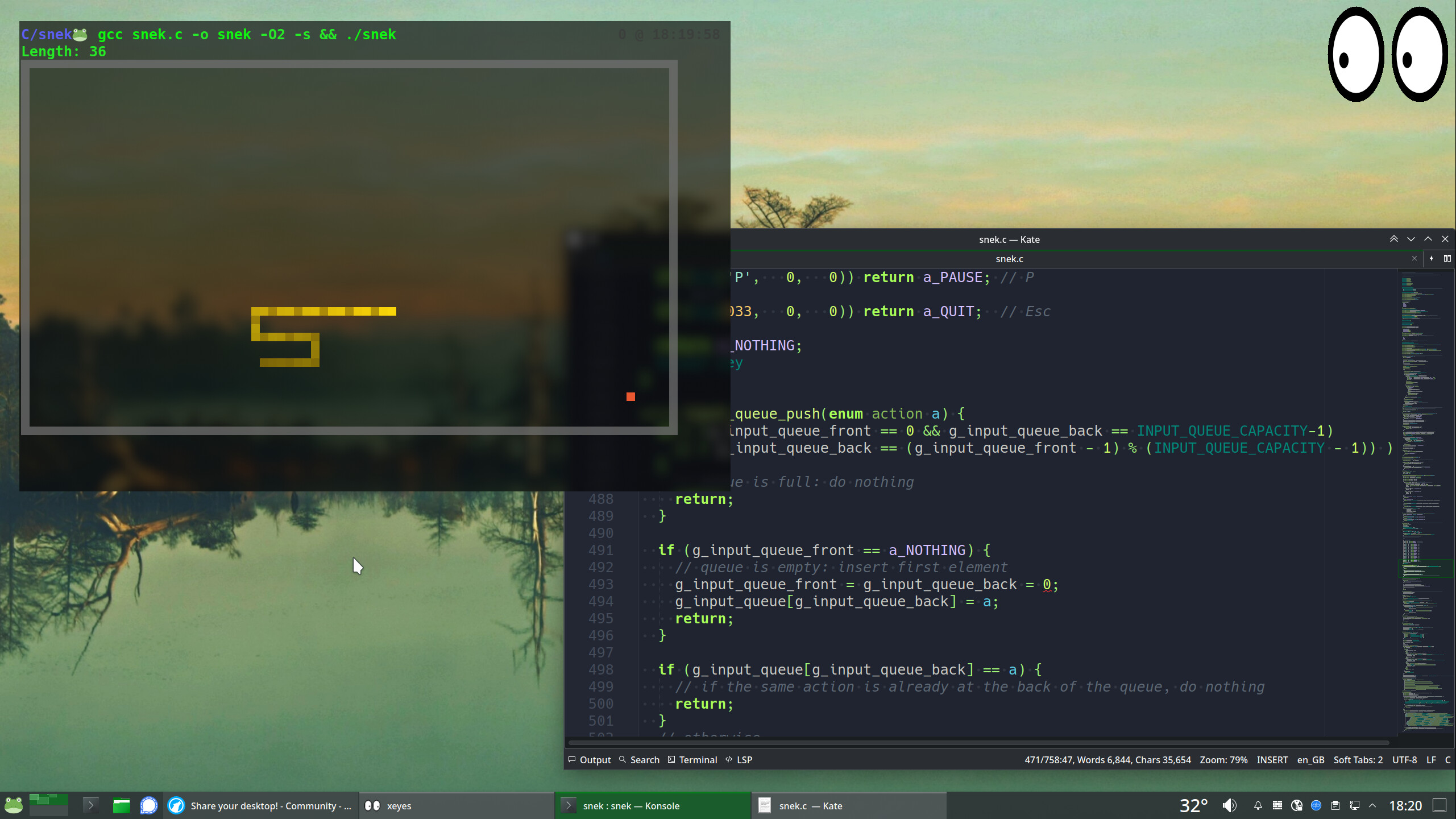The height and width of the screenshot is (819, 1456).
Task: Switch desktops using the virtual desktop pager
Action: coord(49,805)
